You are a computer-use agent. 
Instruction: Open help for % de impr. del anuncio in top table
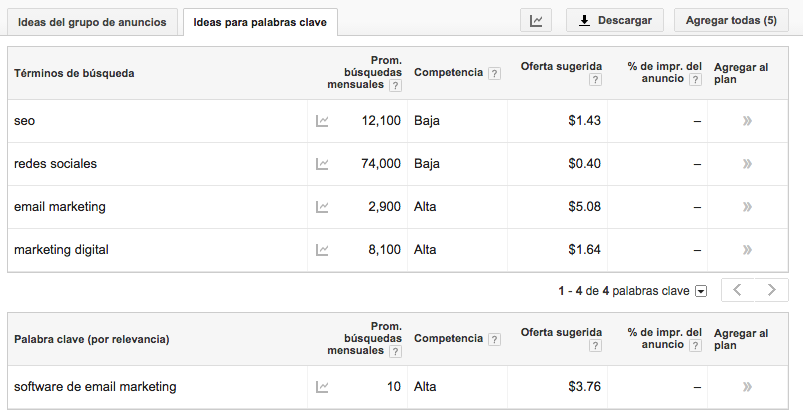tap(695, 79)
